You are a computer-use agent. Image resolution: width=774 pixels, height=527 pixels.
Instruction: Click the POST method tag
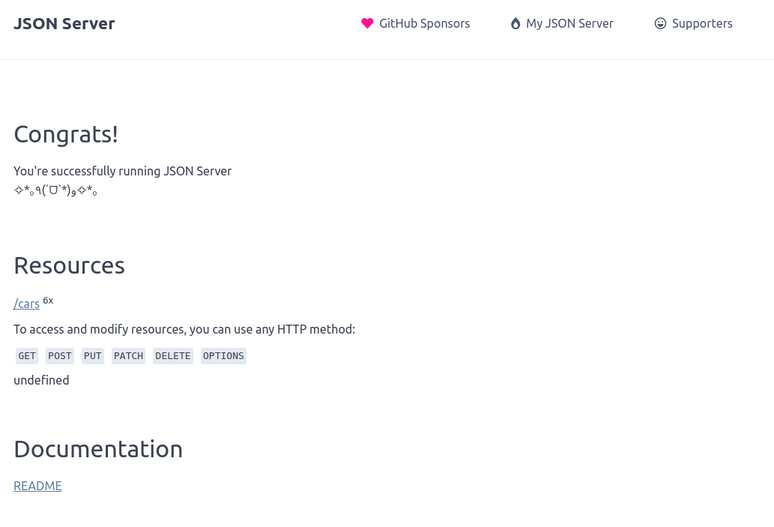pyautogui.click(x=60, y=356)
